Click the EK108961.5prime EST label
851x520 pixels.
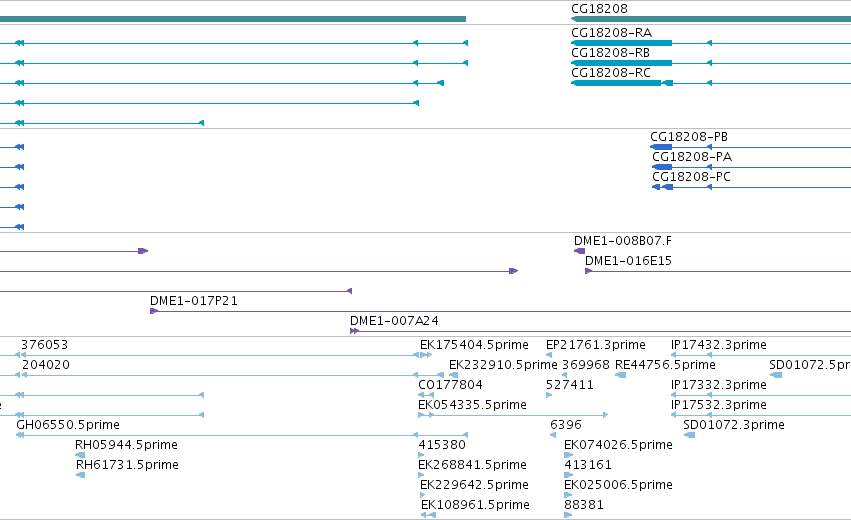[x=475, y=505]
